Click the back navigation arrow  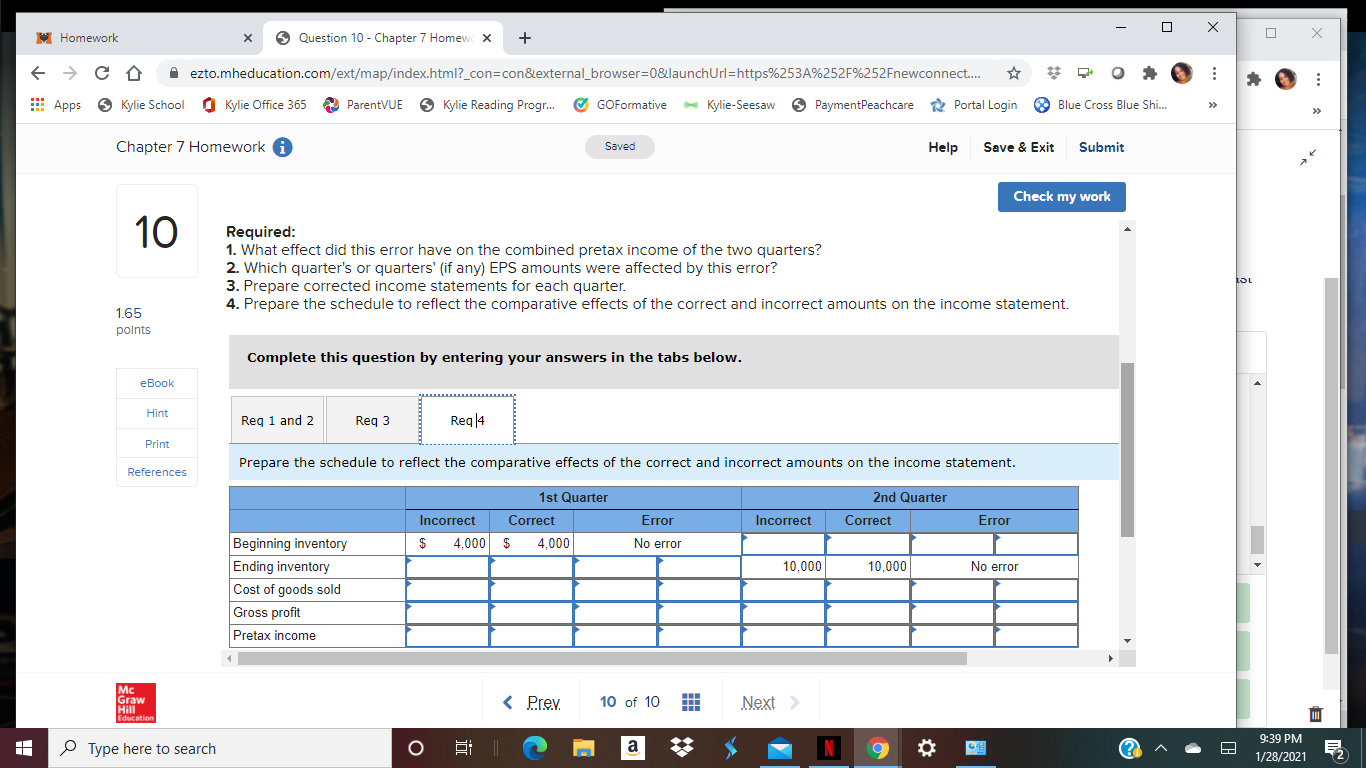coord(37,73)
